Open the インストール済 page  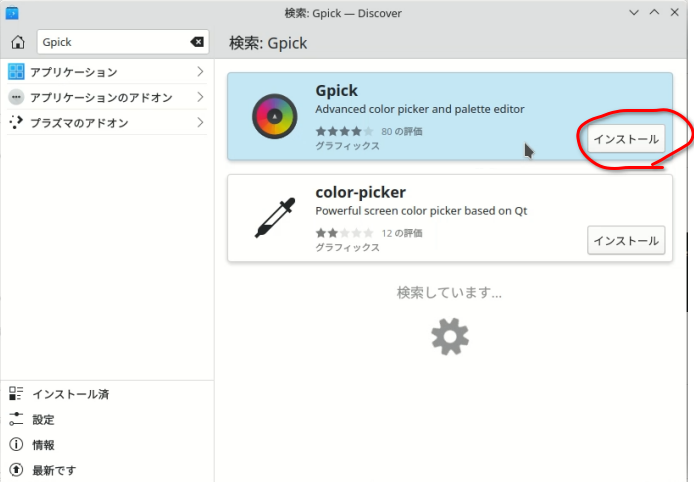click(107, 394)
